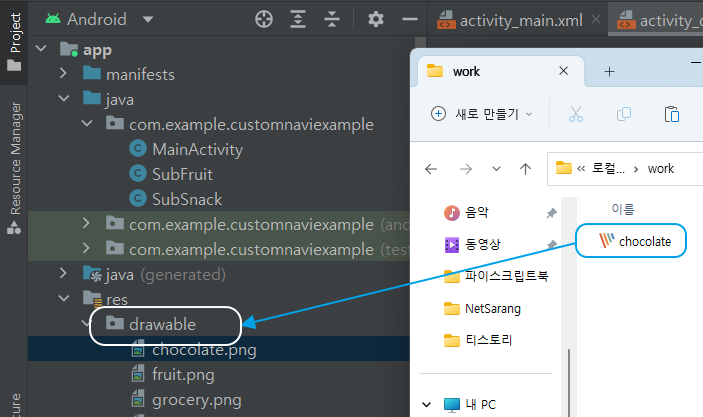This screenshot has height=417, width=703.
Task: Click the fruit.png image file icon
Action: (138, 374)
